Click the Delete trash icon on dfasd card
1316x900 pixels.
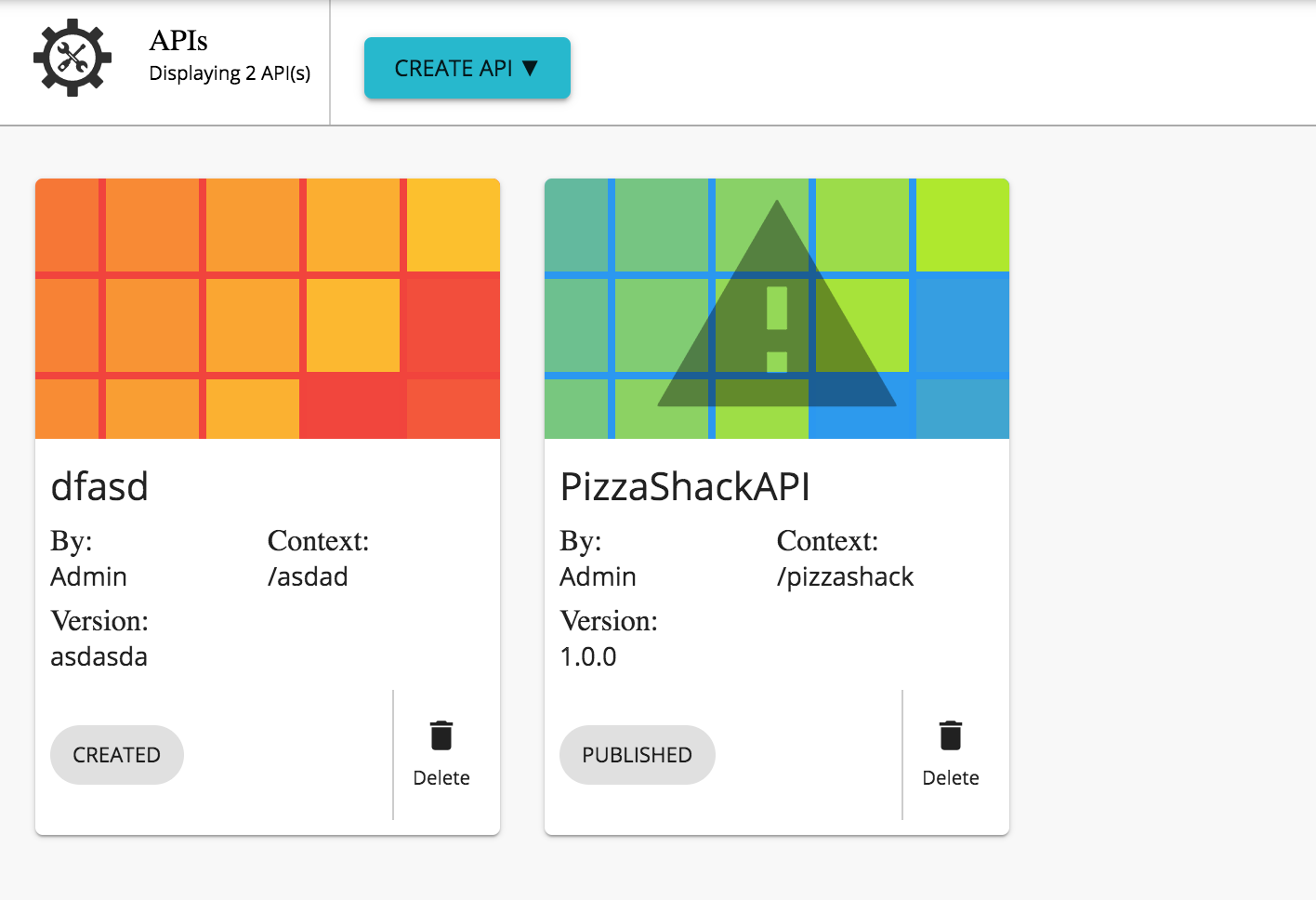[x=441, y=735]
